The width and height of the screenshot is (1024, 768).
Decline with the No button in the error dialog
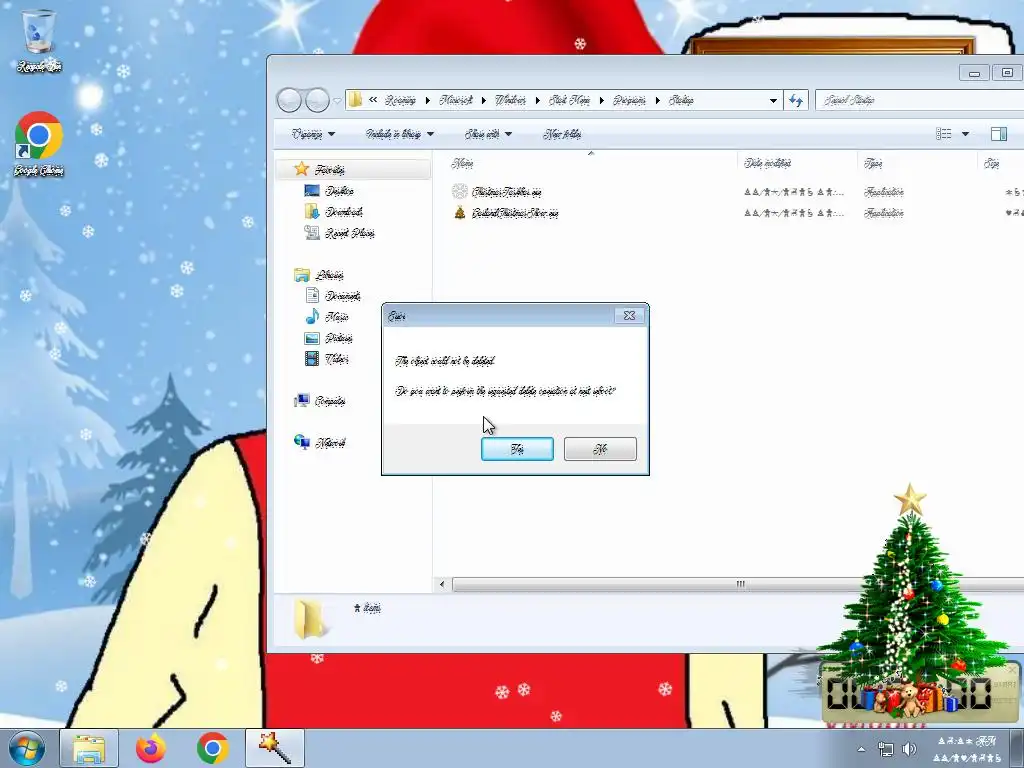tap(600, 449)
